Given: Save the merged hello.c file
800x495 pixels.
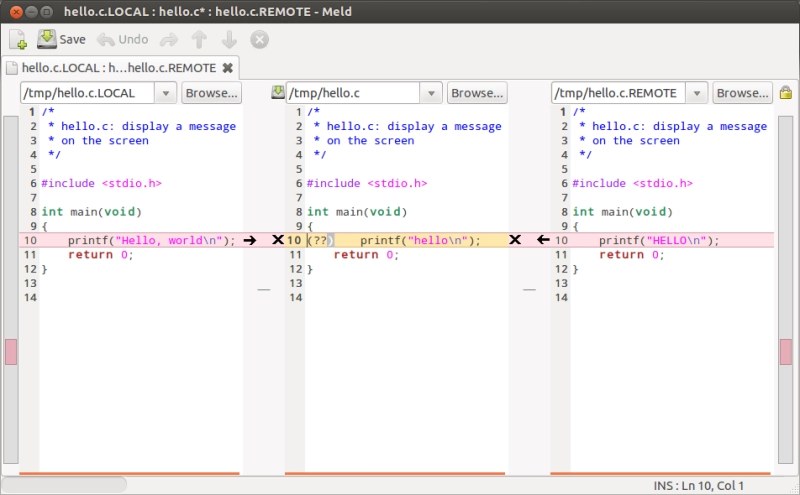Looking at the screenshot, I should [x=61, y=39].
